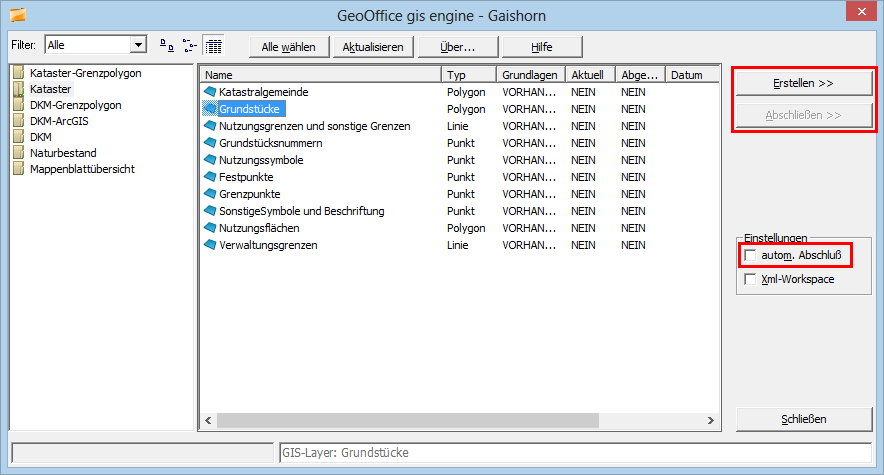Click the horizontal scrollbar left arrow
The width and height of the screenshot is (884, 475).
(209, 420)
